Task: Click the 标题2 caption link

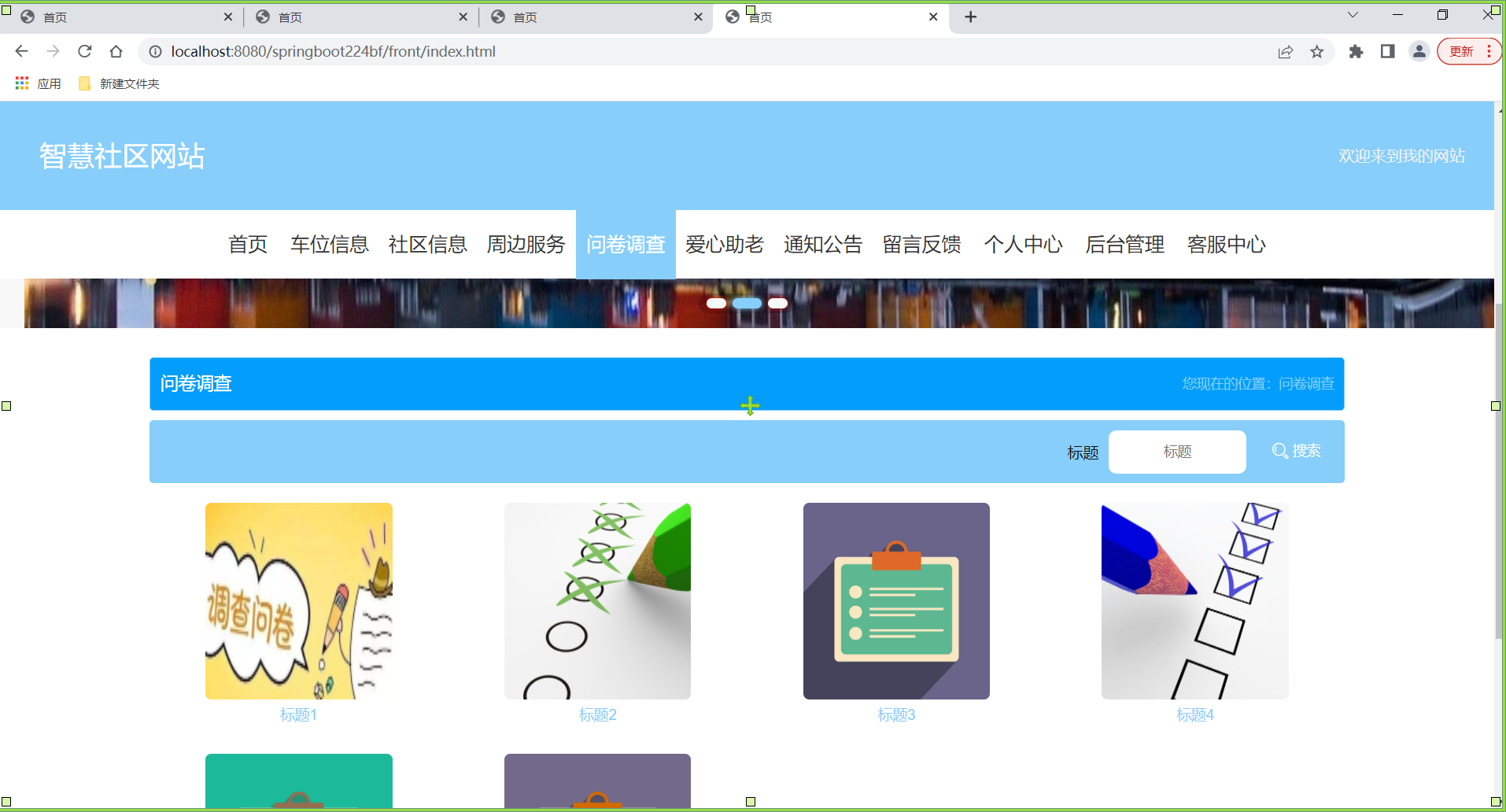Action: pyautogui.click(x=597, y=714)
